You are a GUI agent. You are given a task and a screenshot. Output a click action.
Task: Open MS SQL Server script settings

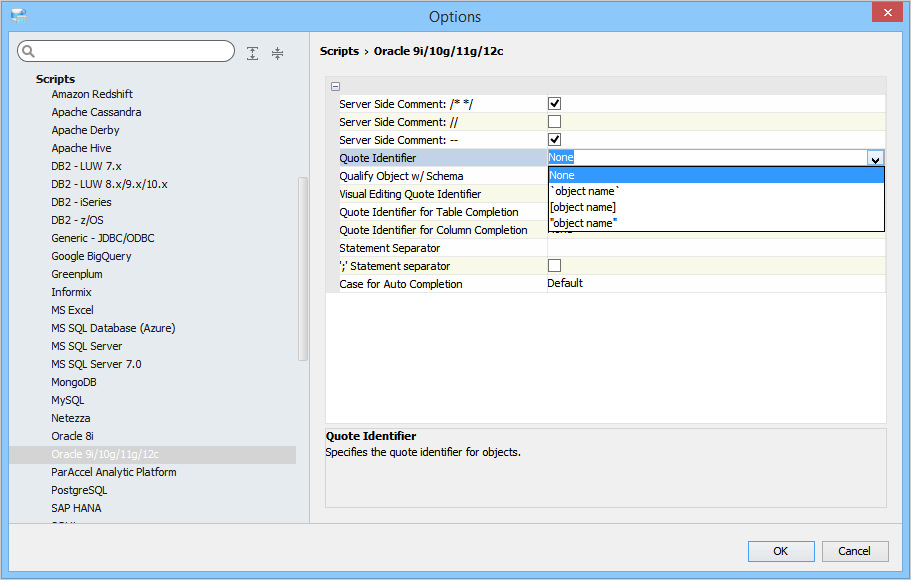coord(87,346)
